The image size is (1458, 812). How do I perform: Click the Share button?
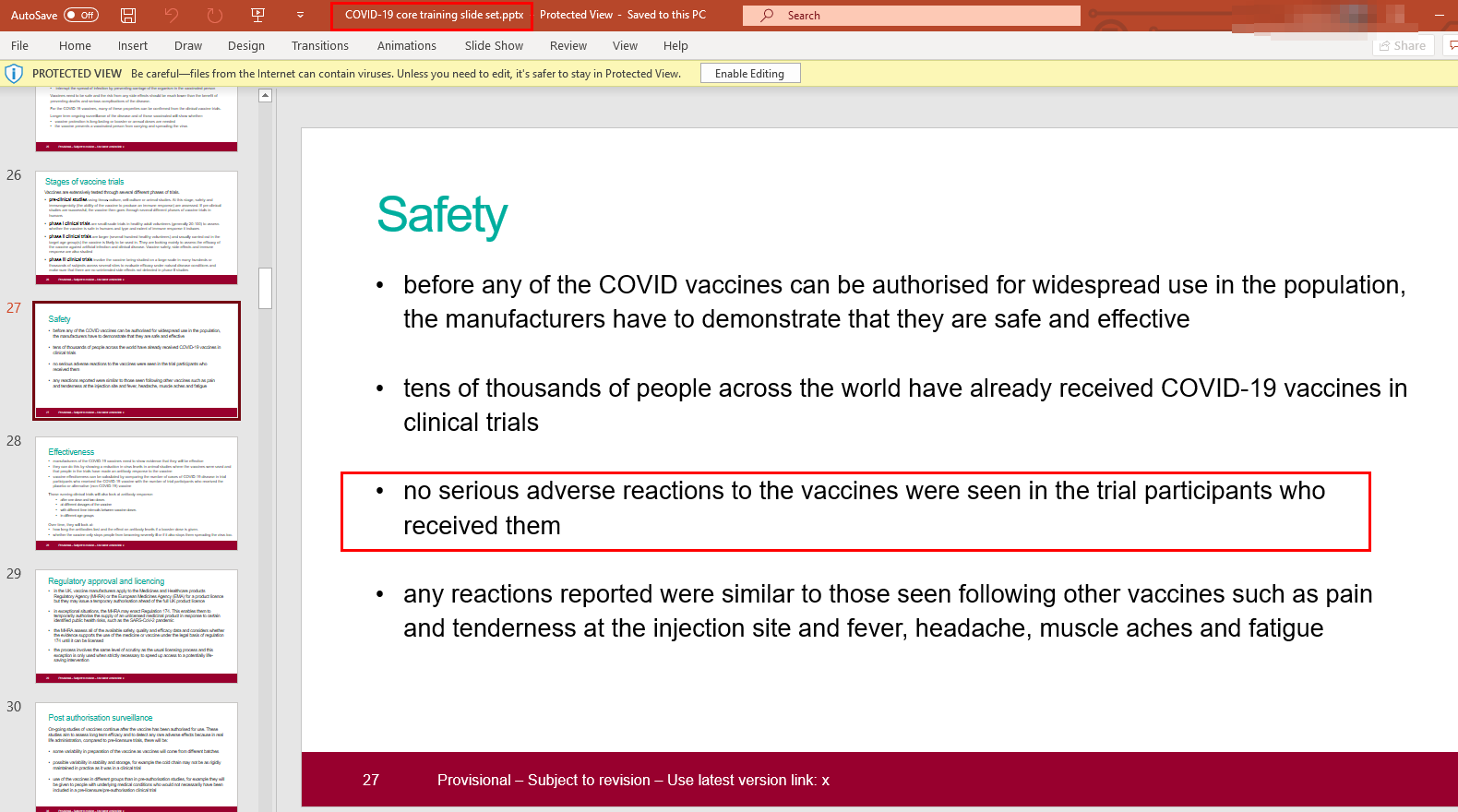pyautogui.click(x=1403, y=45)
